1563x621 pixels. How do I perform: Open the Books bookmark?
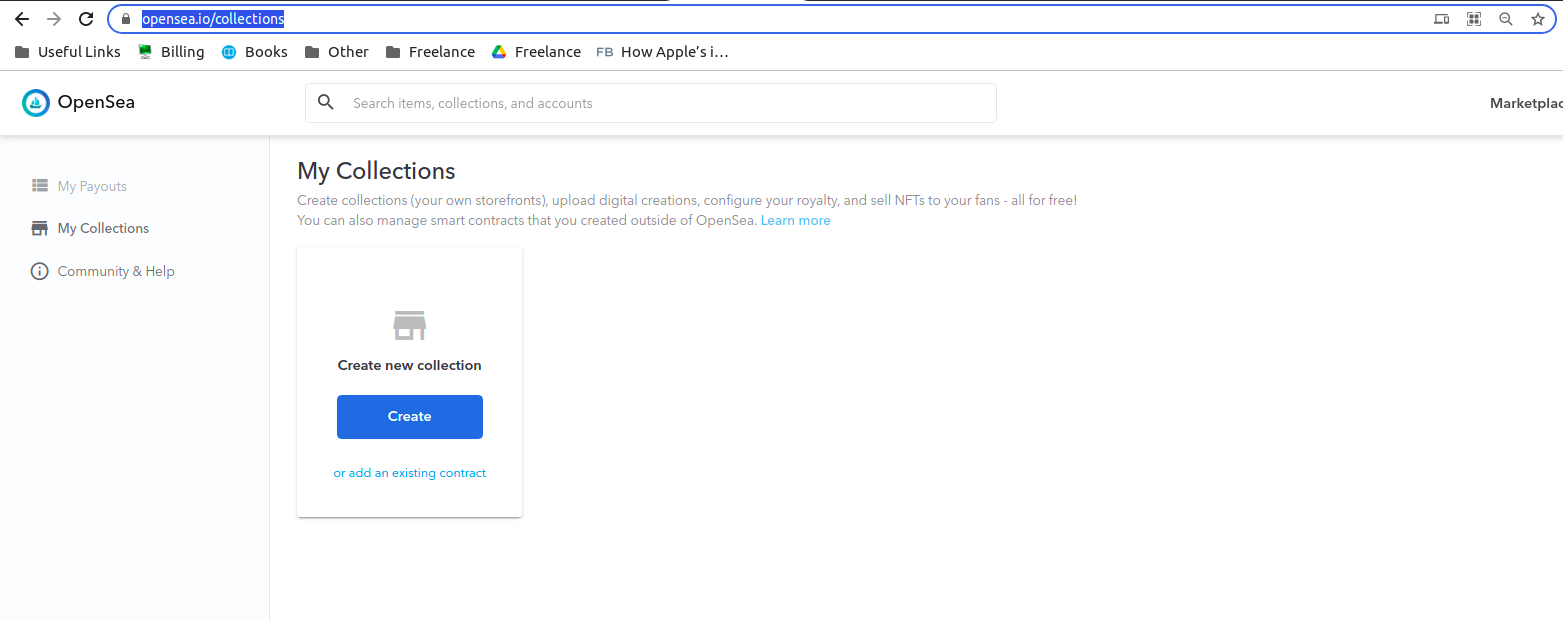coord(255,52)
